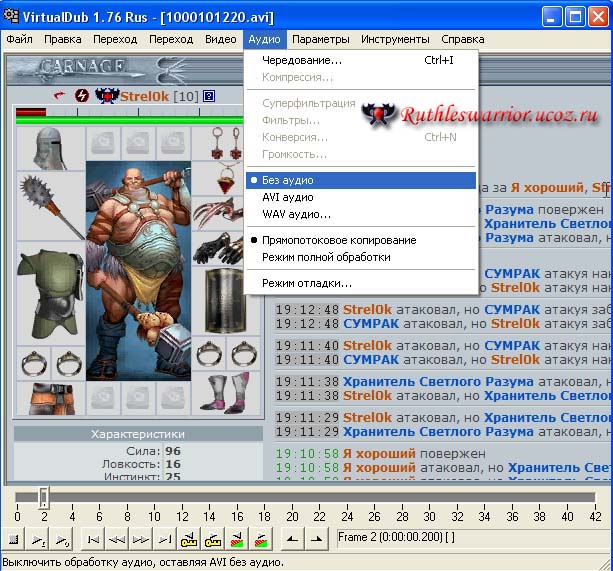This screenshot has height=571, width=613.
Task: Maximize the VirtualDub window
Action: click(x=575, y=17)
